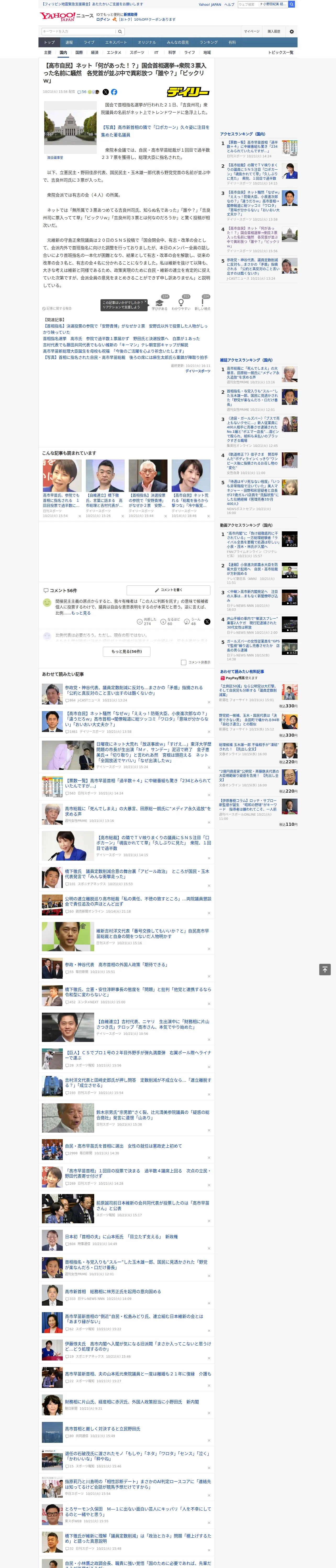This screenshot has height=1568, width=336.
Task: React with 新しい視点 exclamation icon
Action: pyautogui.click(x=203, y=304)
